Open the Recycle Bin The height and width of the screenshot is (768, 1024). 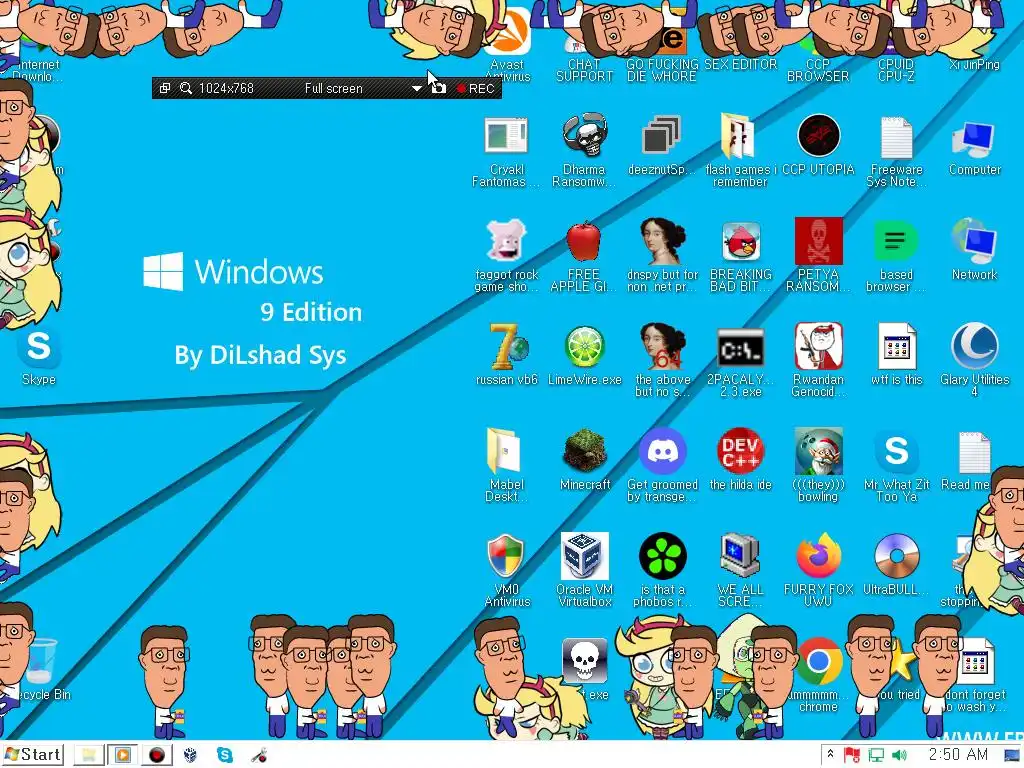[43, 661]
